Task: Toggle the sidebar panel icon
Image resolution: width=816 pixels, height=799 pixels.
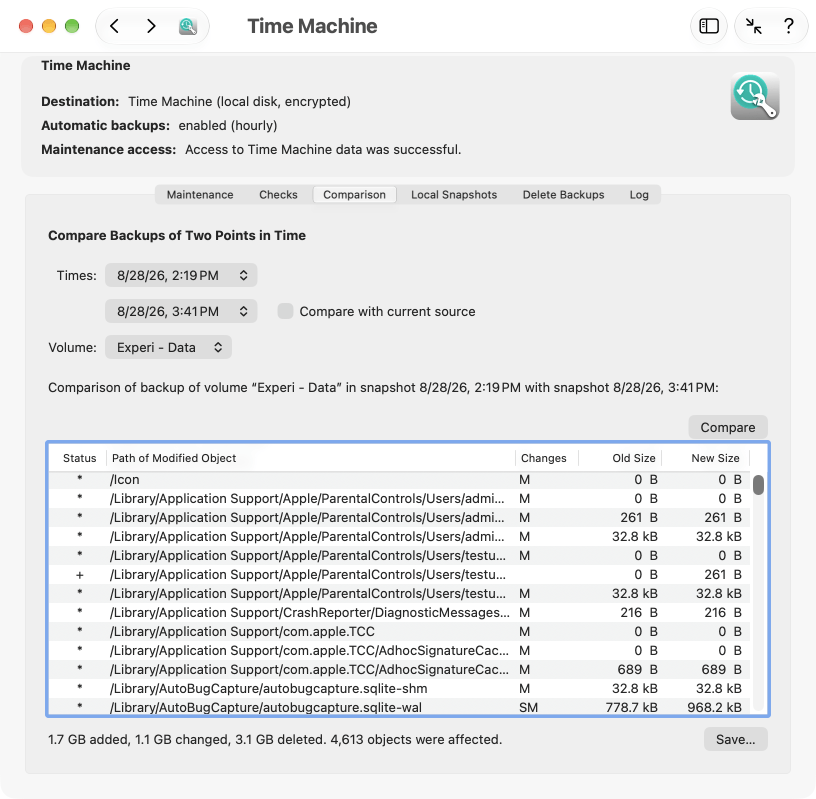Action: click(709, 26)
